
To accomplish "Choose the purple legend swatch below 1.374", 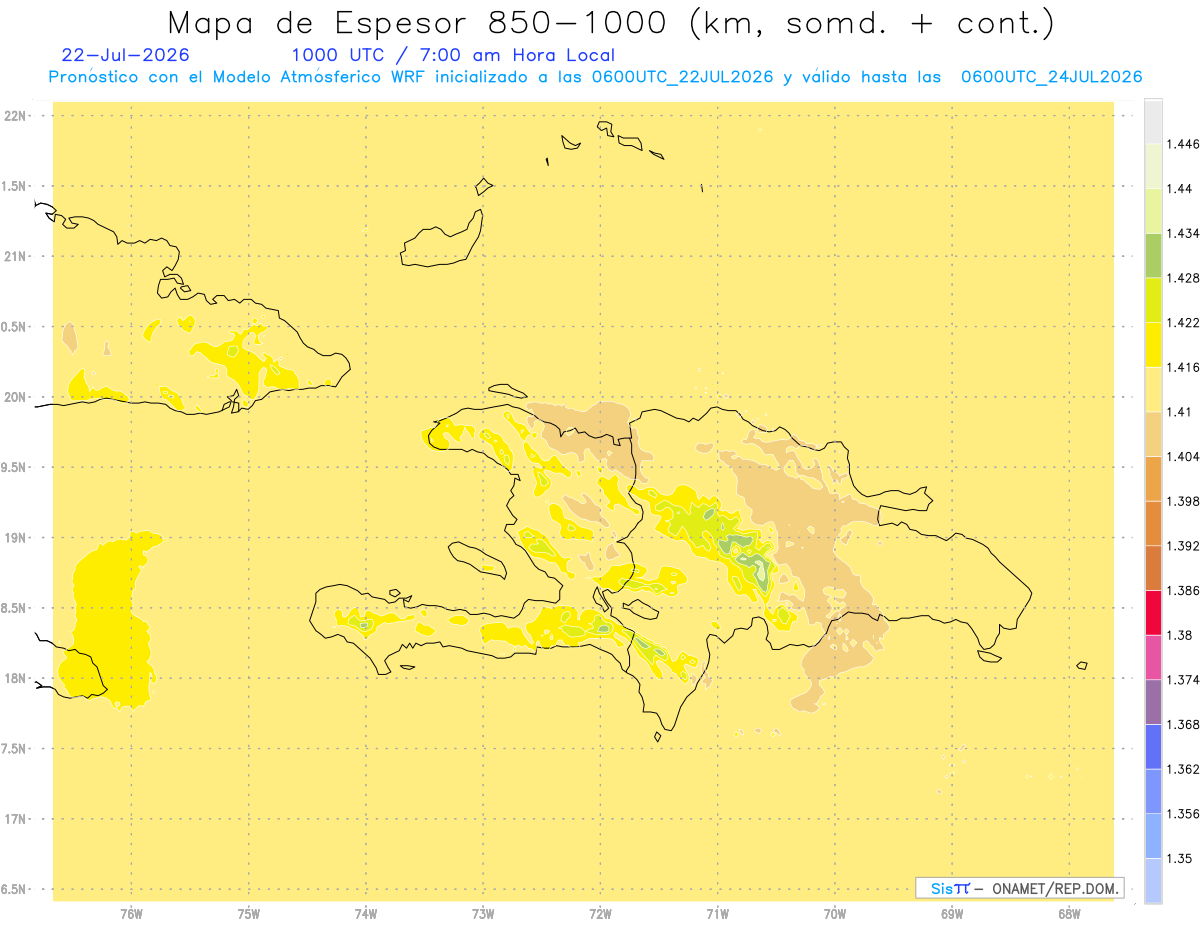I will coord(1153,702).
